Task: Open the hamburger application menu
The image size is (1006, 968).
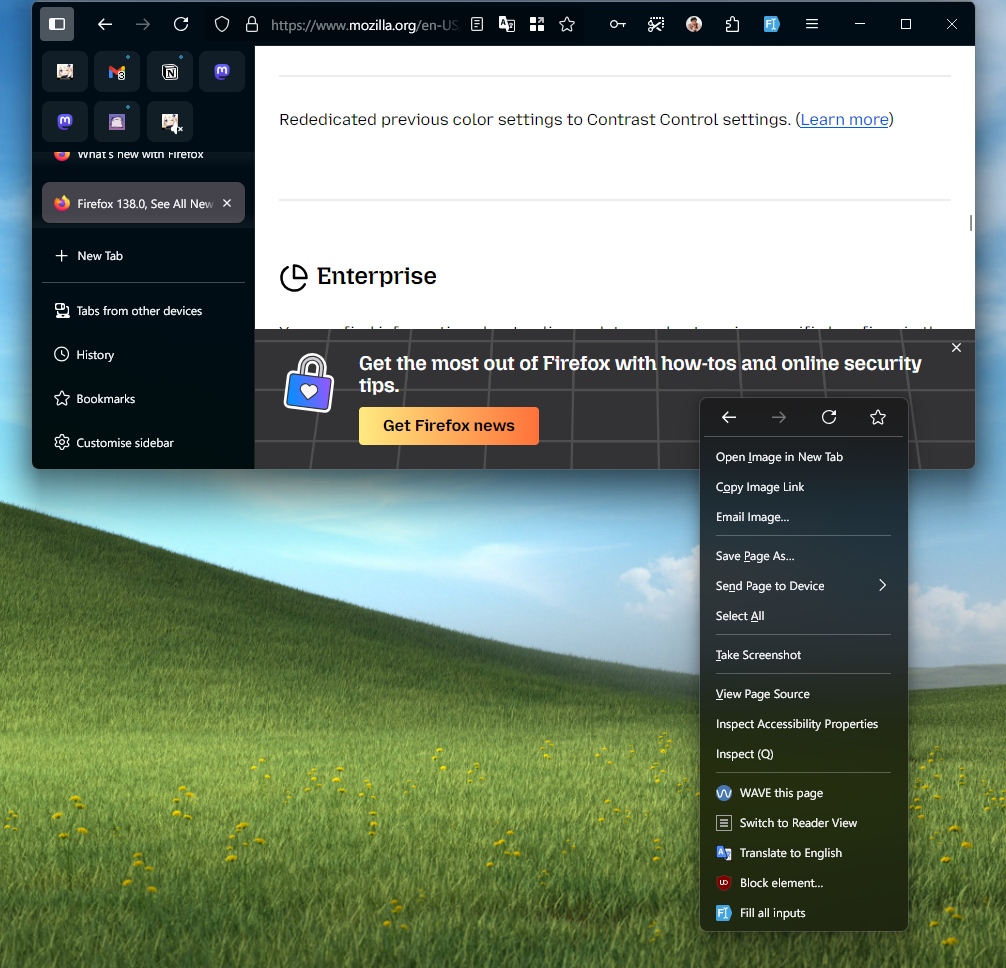Action: (812, 24)
